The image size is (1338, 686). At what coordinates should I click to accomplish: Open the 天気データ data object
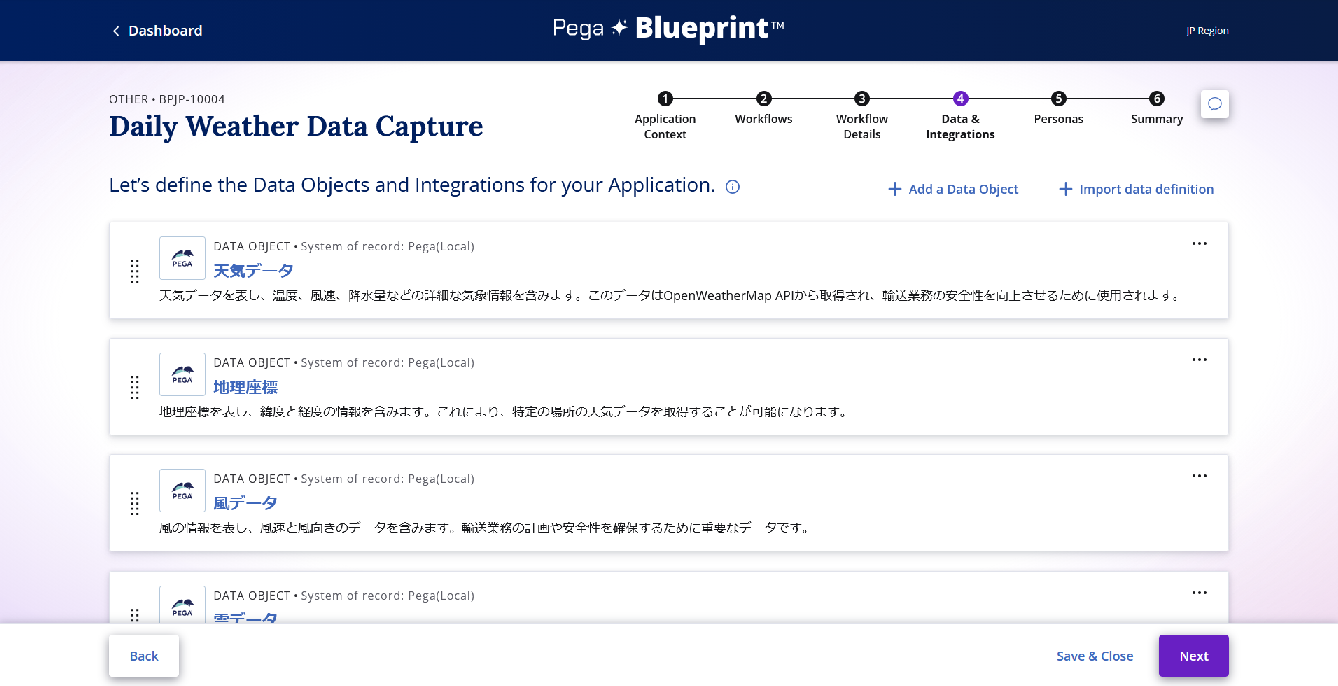[253, 271]
